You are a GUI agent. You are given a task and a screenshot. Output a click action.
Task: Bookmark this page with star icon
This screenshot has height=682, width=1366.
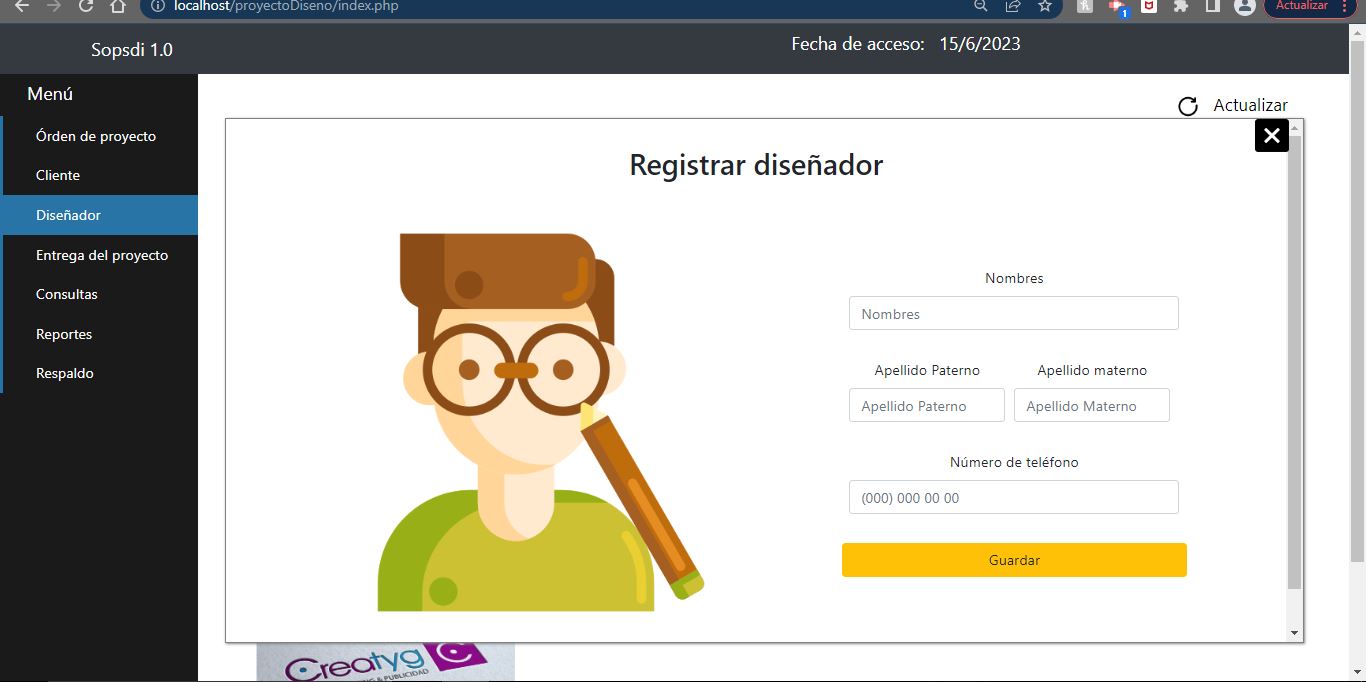click(x=1045, y=6)
